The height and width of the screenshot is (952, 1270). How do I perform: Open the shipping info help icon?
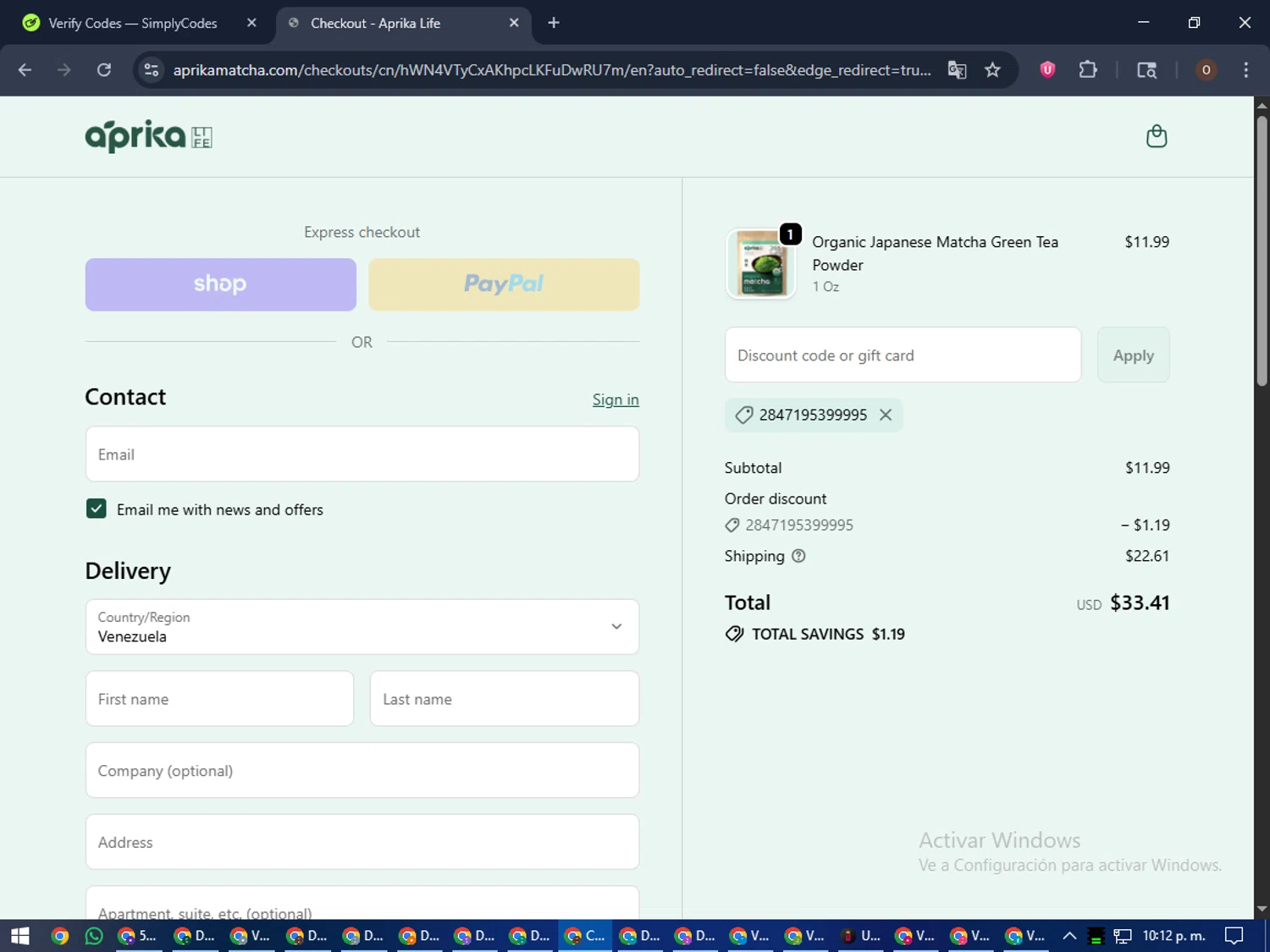tap(798, 556)
